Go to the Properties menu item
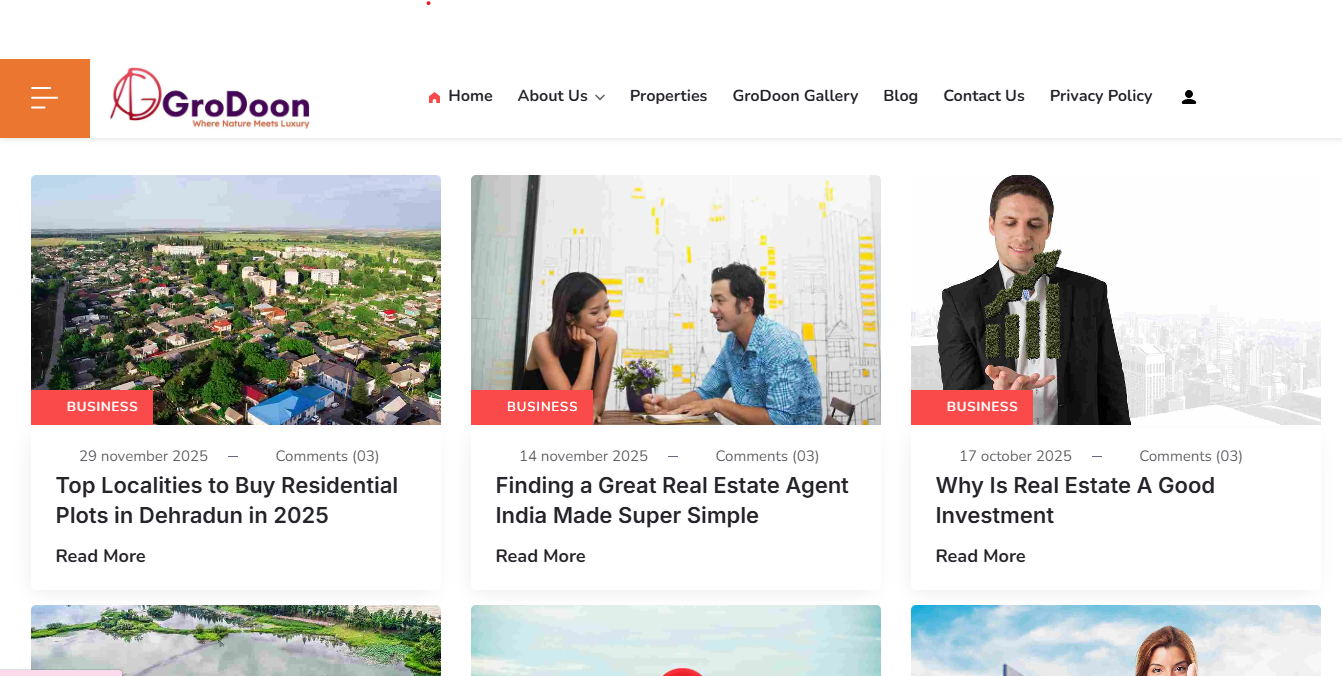1342x676 pixels. click(x=668, y=96)
